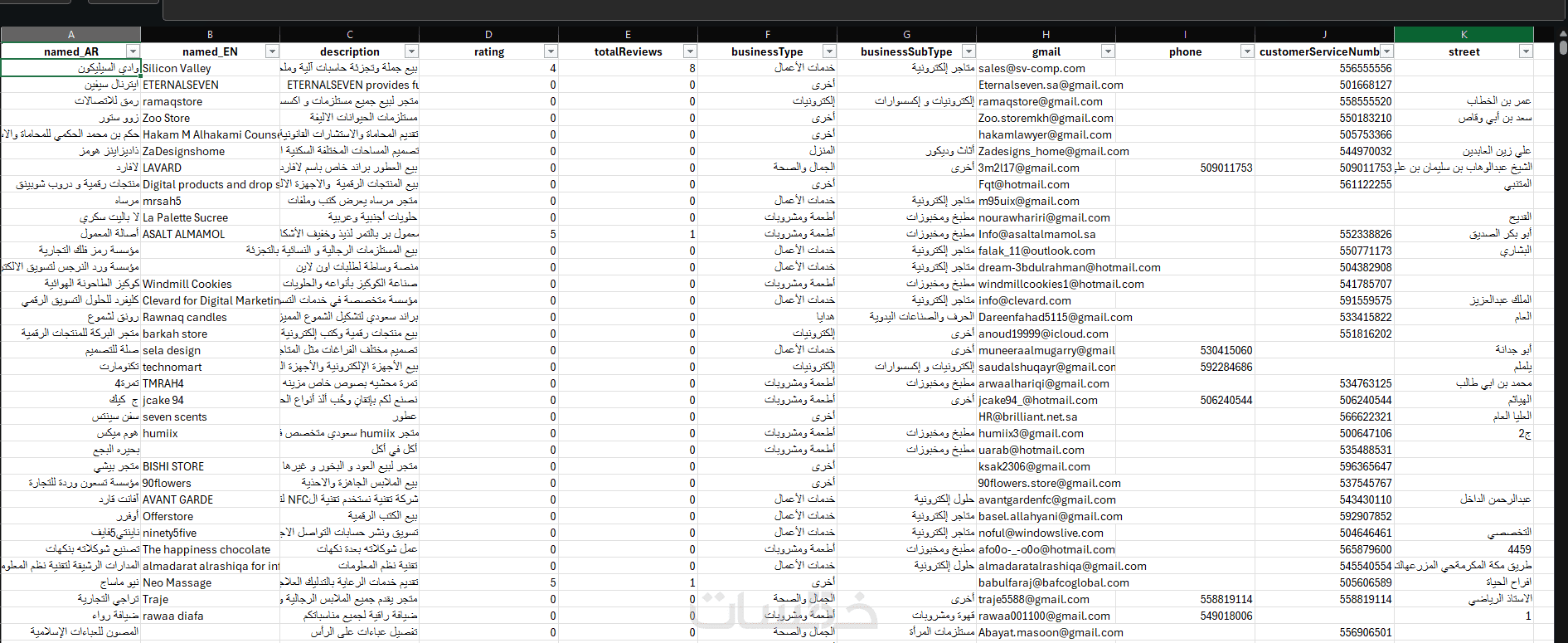
Task: Open the businessSubType column filter dropdown
Action: [968, 51]
